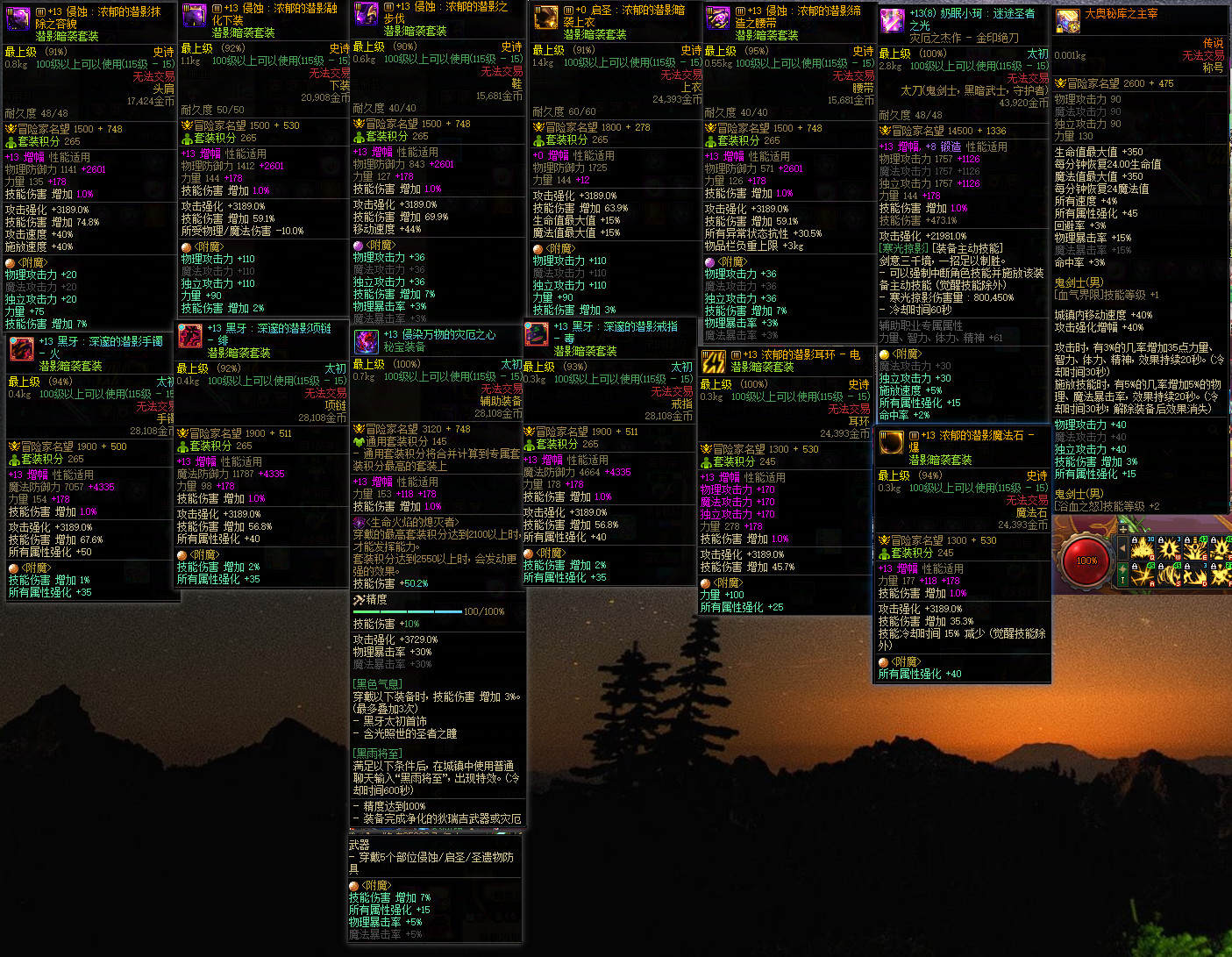Activate the W hotkey skill icon
1232x957 pixels.
coord(1169,549)
